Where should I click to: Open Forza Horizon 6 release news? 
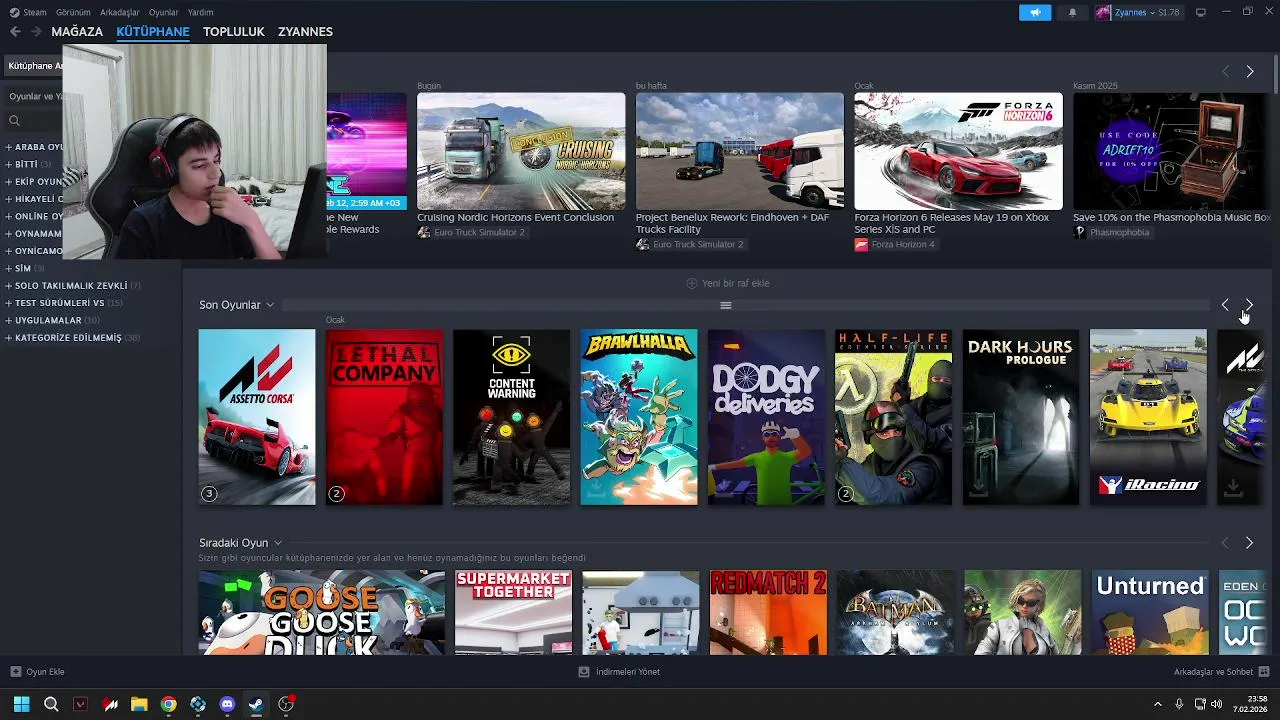coord(958,151)
